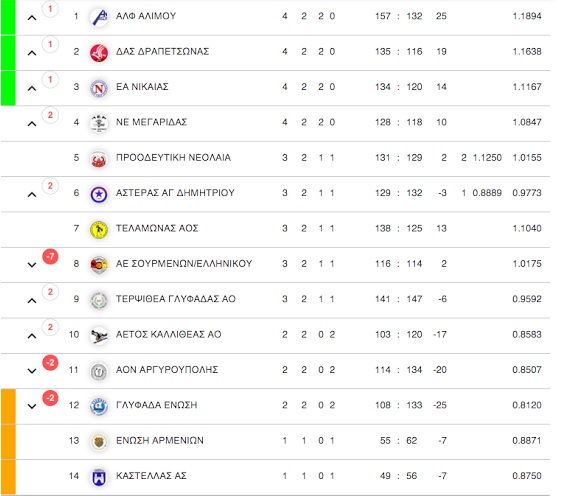
Task: Expand the up chevron for ΑΛΦ ΑΛΙΜΟΥ
Action: (x=32, y=17)
